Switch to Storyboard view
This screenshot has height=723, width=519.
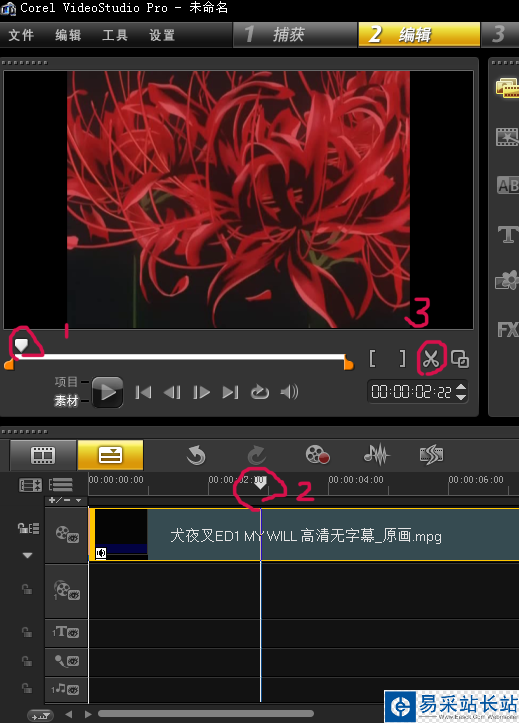tap(43, 455)
